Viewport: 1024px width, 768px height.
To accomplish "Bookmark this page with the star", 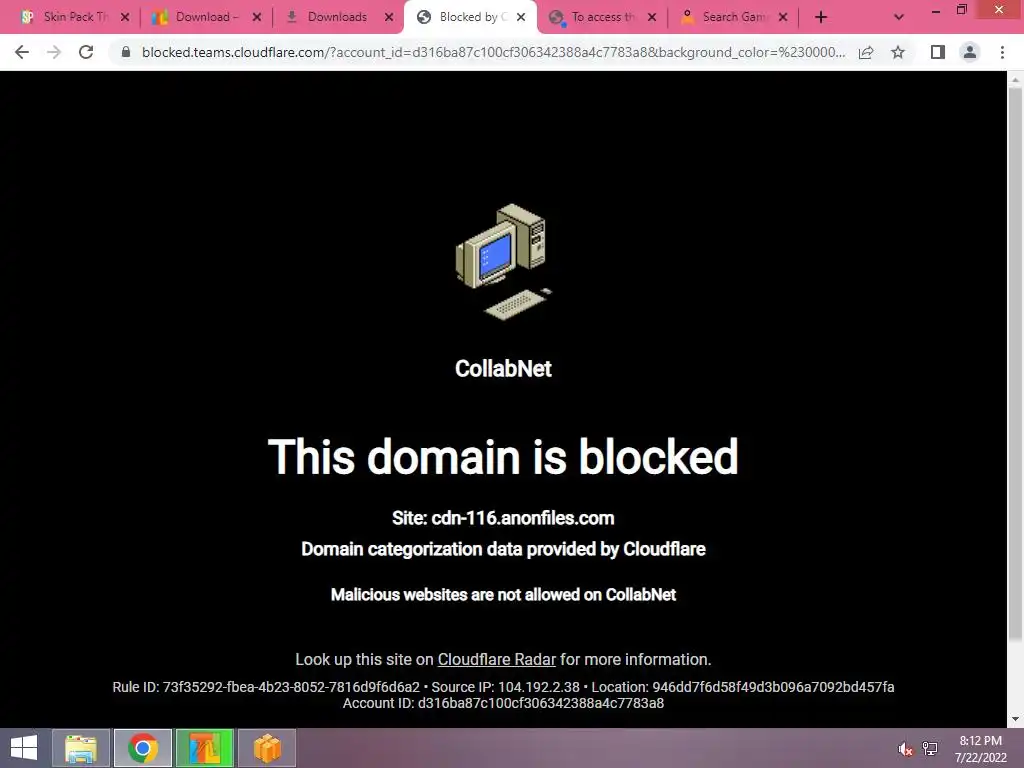I will pyautogui.click(x=898, y=52).
